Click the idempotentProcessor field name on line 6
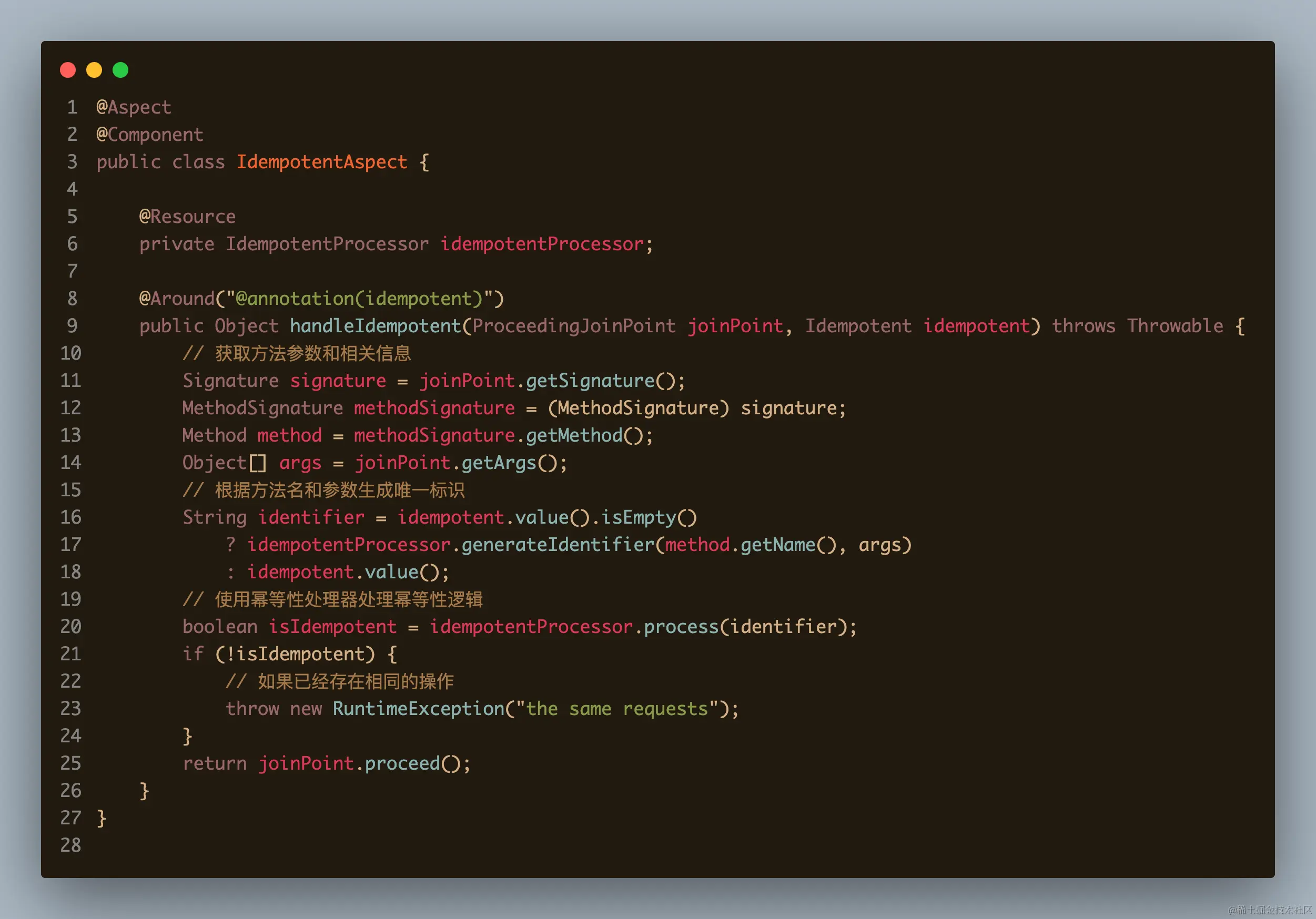 tap(542, 244)
